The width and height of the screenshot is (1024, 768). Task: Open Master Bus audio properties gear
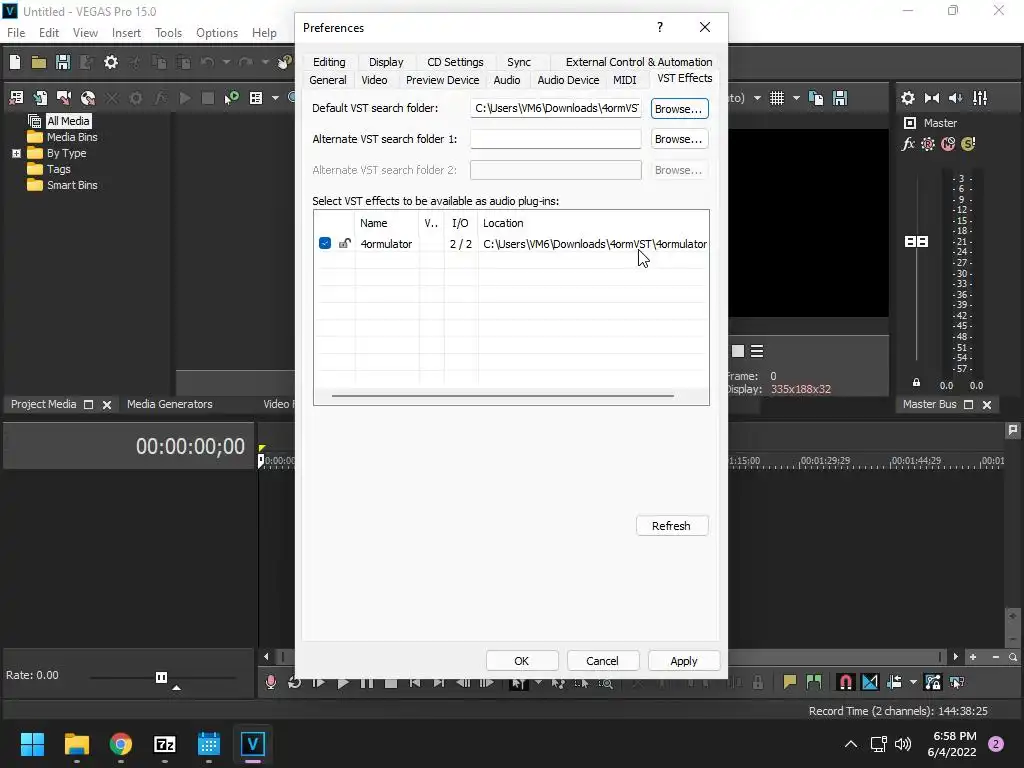click(908, 98)
